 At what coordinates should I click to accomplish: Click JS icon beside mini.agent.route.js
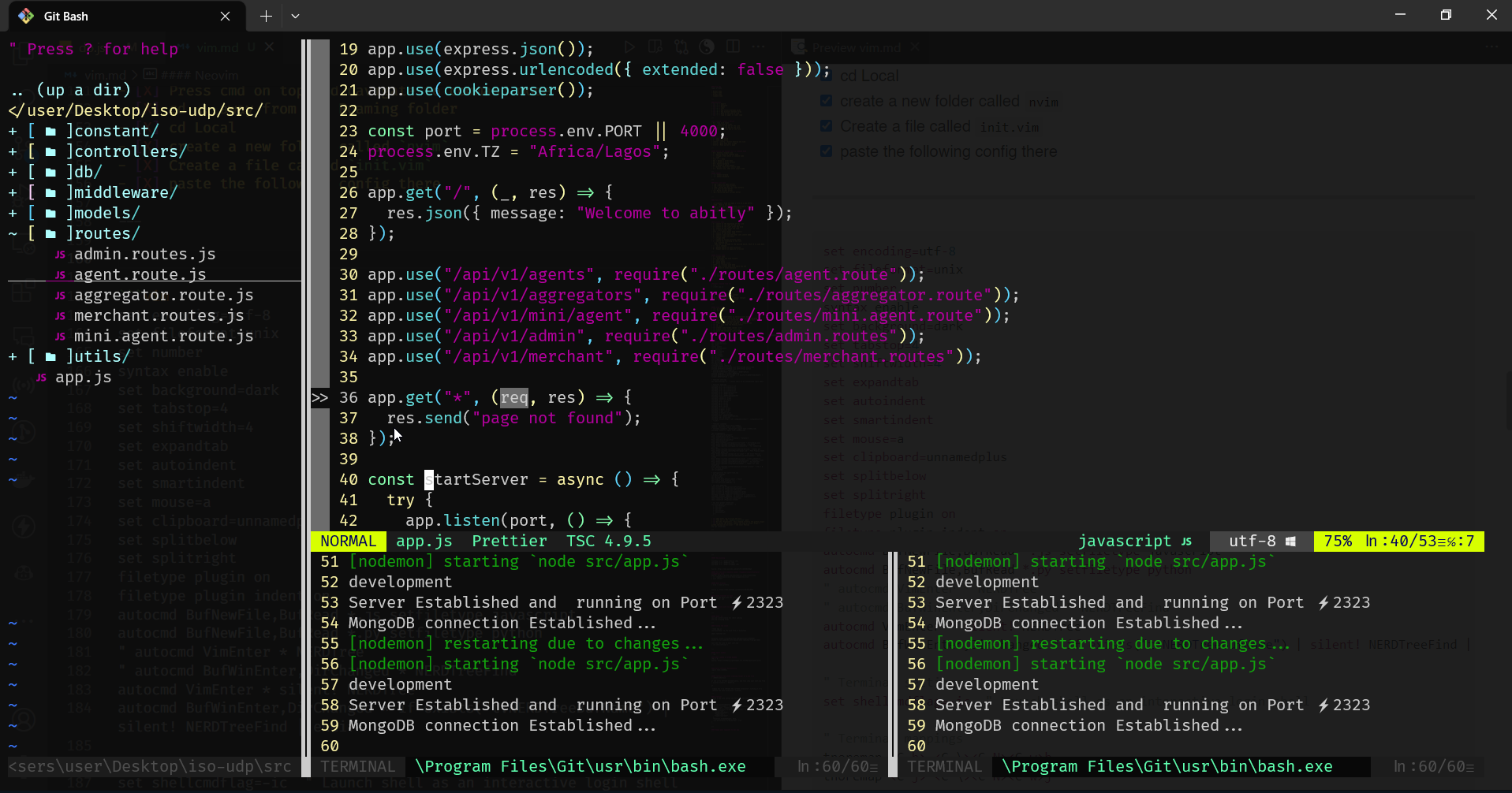[60, 337]
